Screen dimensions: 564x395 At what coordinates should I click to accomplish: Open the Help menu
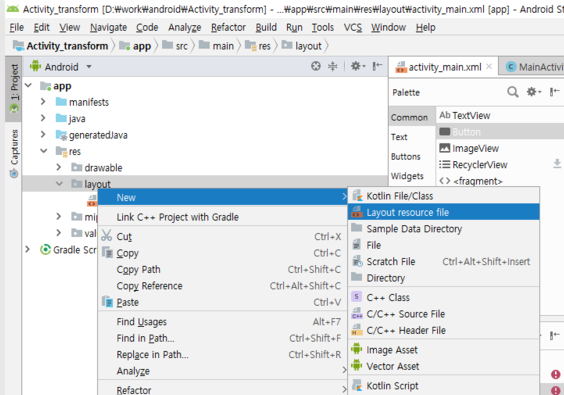coord(426,27)
